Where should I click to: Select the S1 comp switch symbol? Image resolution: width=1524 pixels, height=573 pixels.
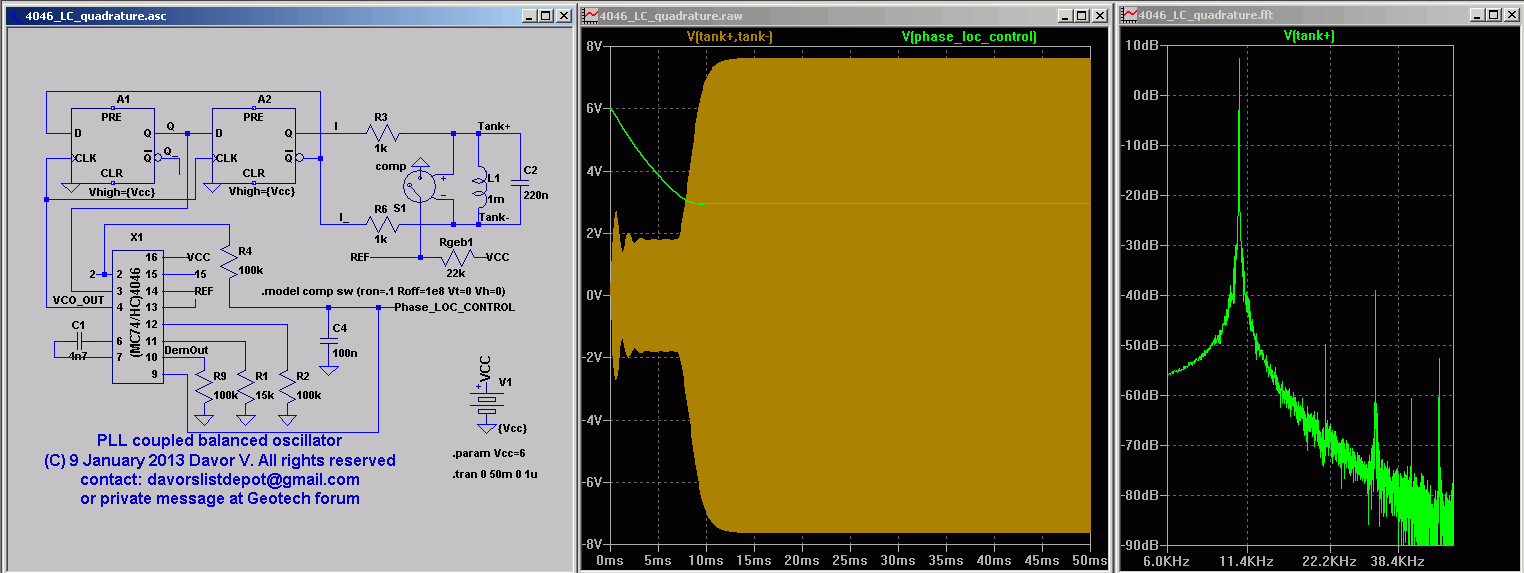click(421, 185)
